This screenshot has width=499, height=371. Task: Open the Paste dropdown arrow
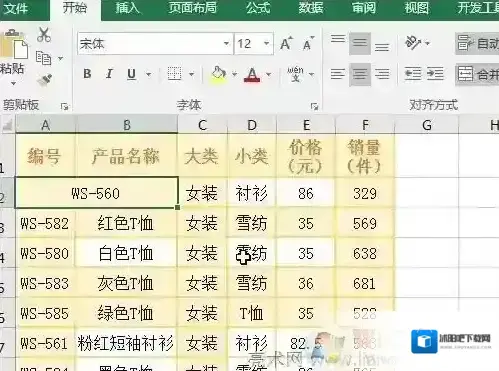click(13, 83)
